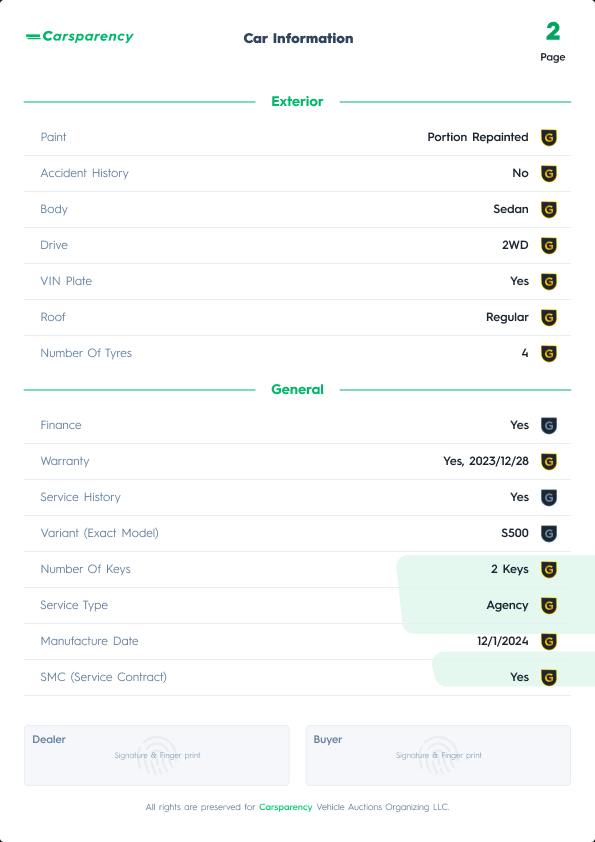The width and height of the screenshot is (595, 842).
Task: Click the Agency service type value
Action: click(x=507, y=605)
